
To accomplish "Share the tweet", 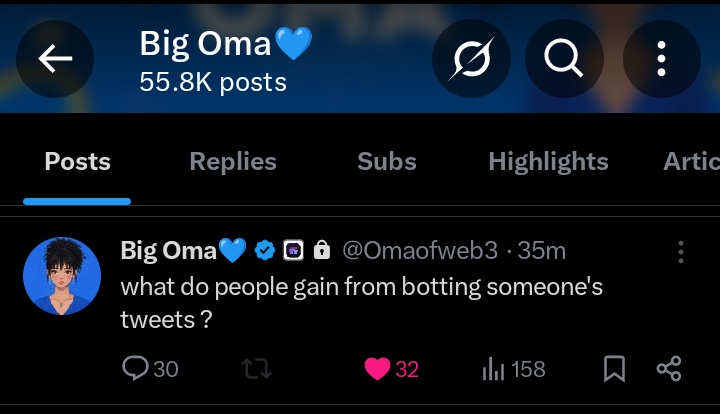I will pos(668,369).
